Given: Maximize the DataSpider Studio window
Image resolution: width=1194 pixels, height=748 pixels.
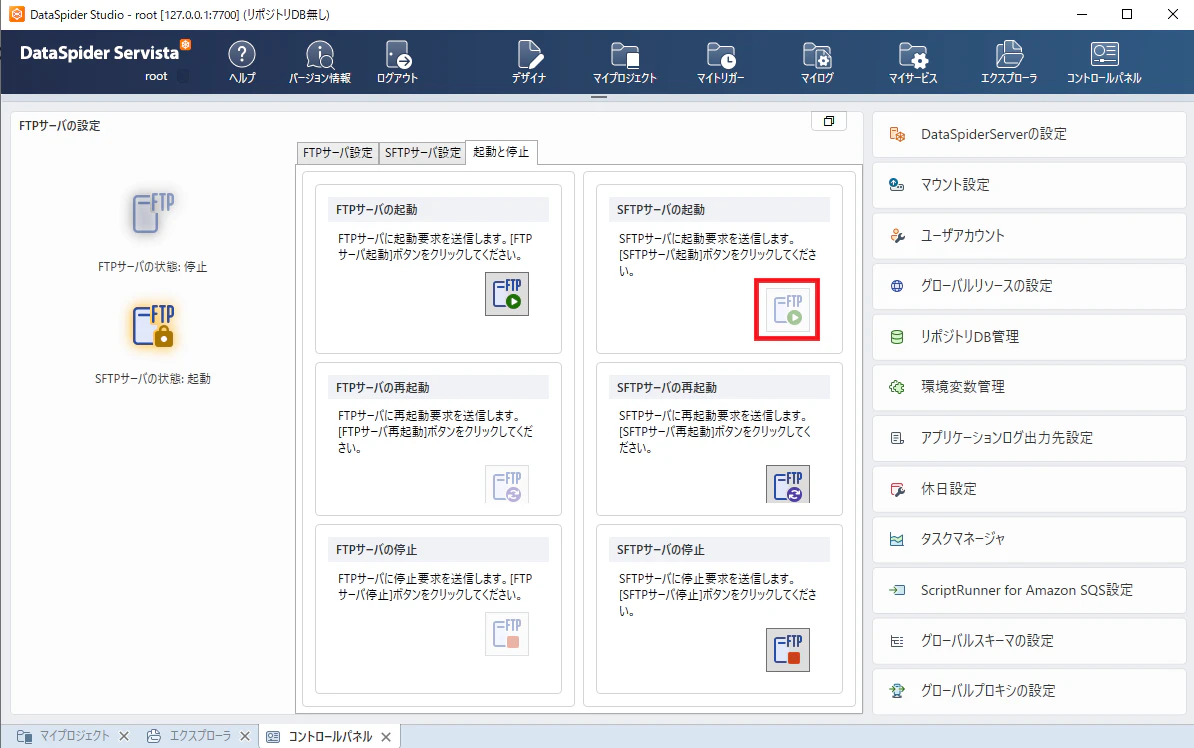Looking at the screenshot, I should coord(1127,14).
